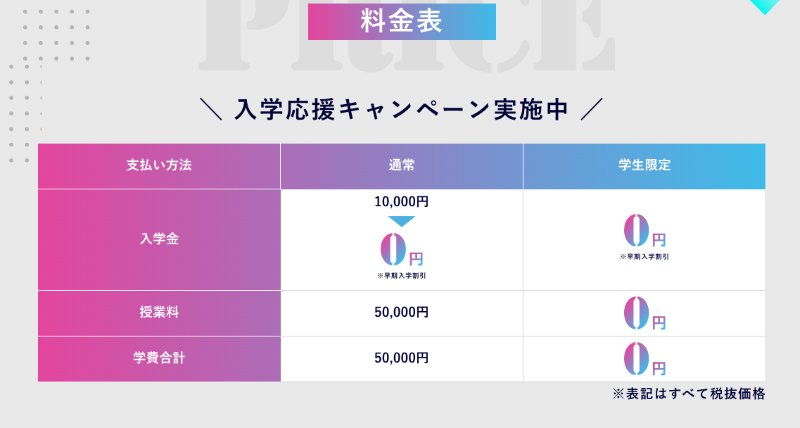Click the ※表記はすべて税抜価格 footnote
800x428 pixels.
[689, 394]
